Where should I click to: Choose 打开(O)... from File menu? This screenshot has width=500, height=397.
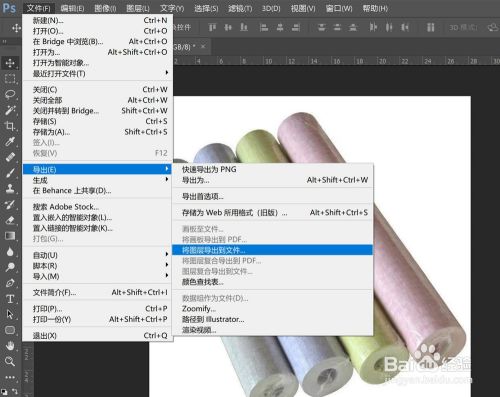pos(98,31)
